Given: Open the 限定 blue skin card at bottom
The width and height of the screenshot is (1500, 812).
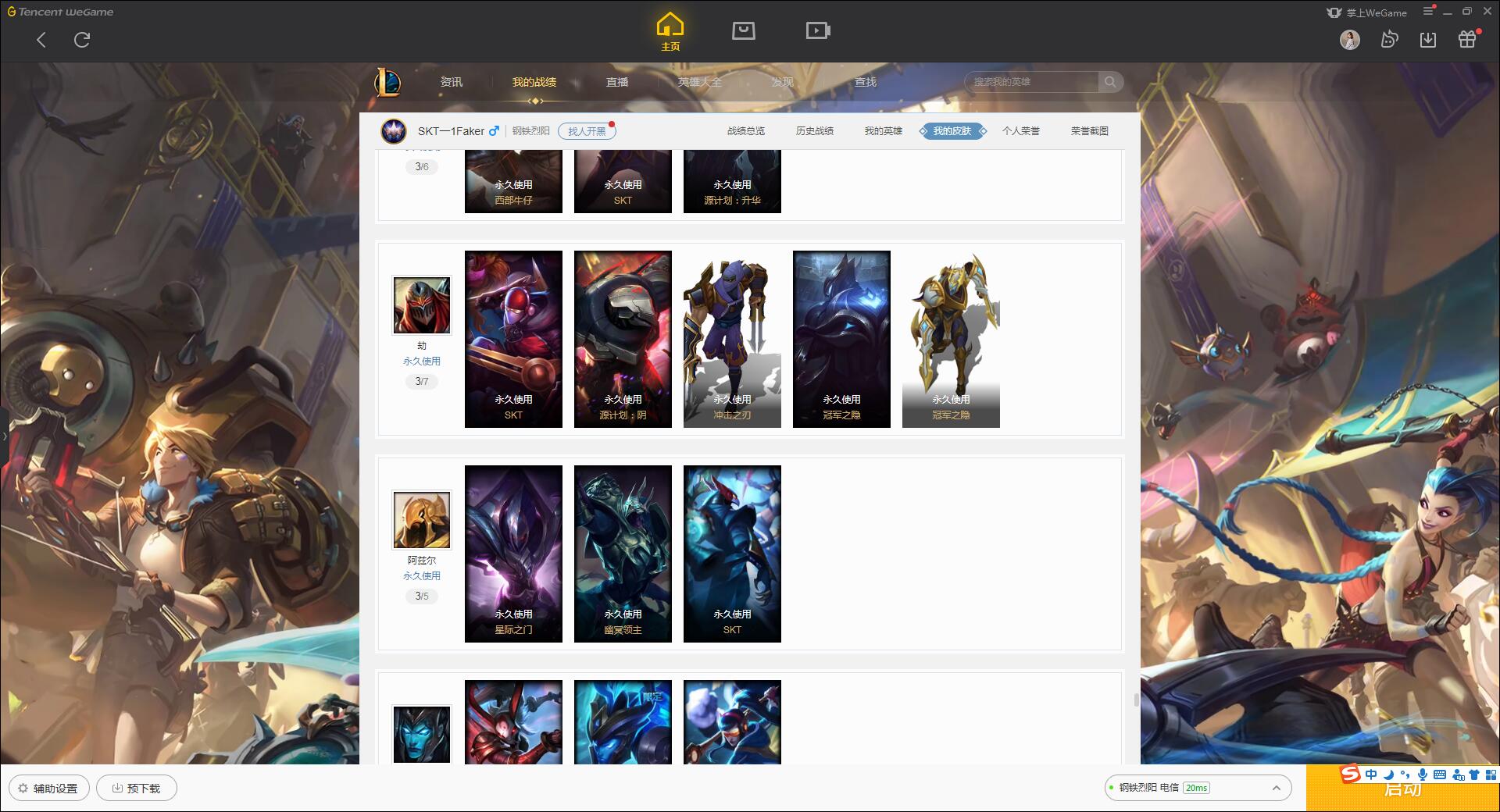Looking at the screenshot, I should pyautogui.click(x=623, y=722).
